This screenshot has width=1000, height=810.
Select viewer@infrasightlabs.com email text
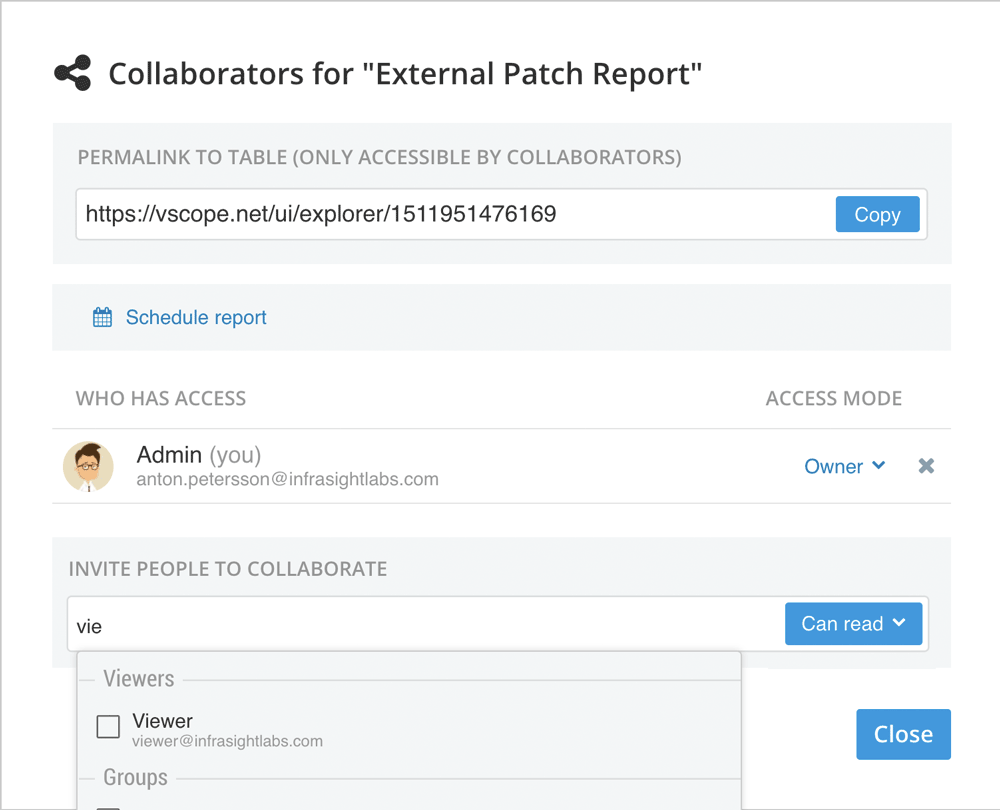point(227,741)
